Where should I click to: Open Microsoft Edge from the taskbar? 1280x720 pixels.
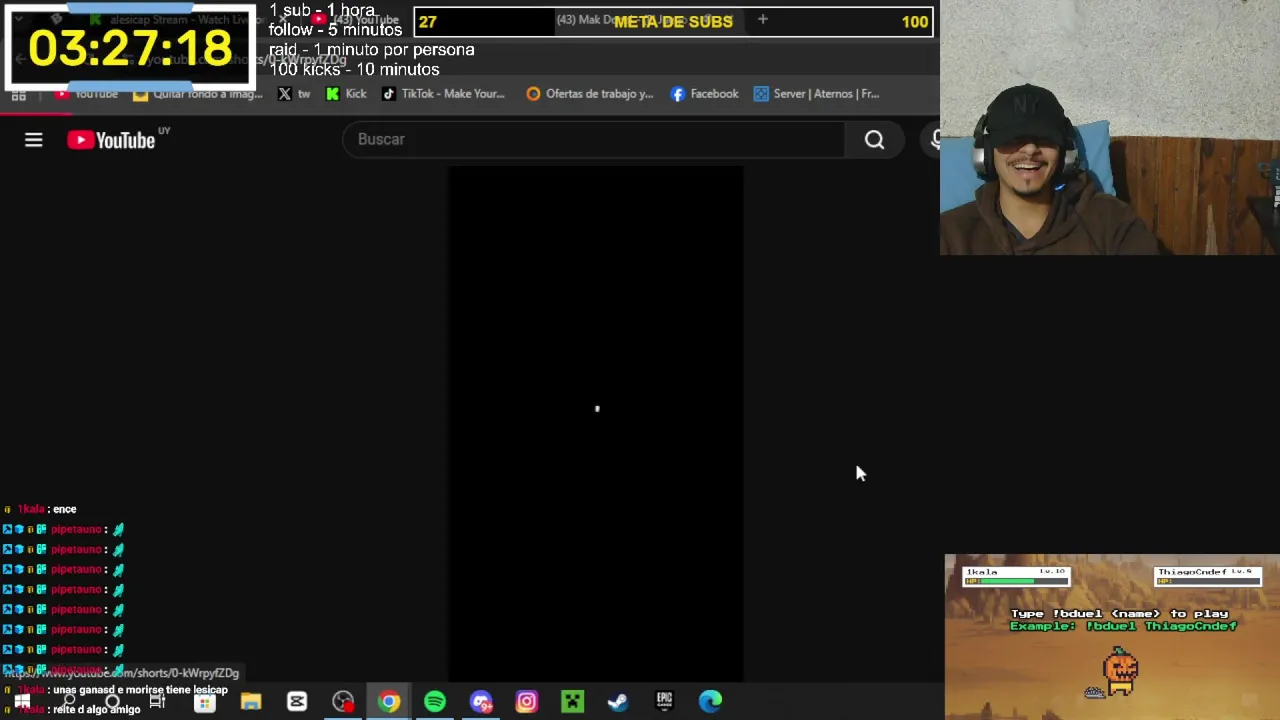[x=710, y=702]
